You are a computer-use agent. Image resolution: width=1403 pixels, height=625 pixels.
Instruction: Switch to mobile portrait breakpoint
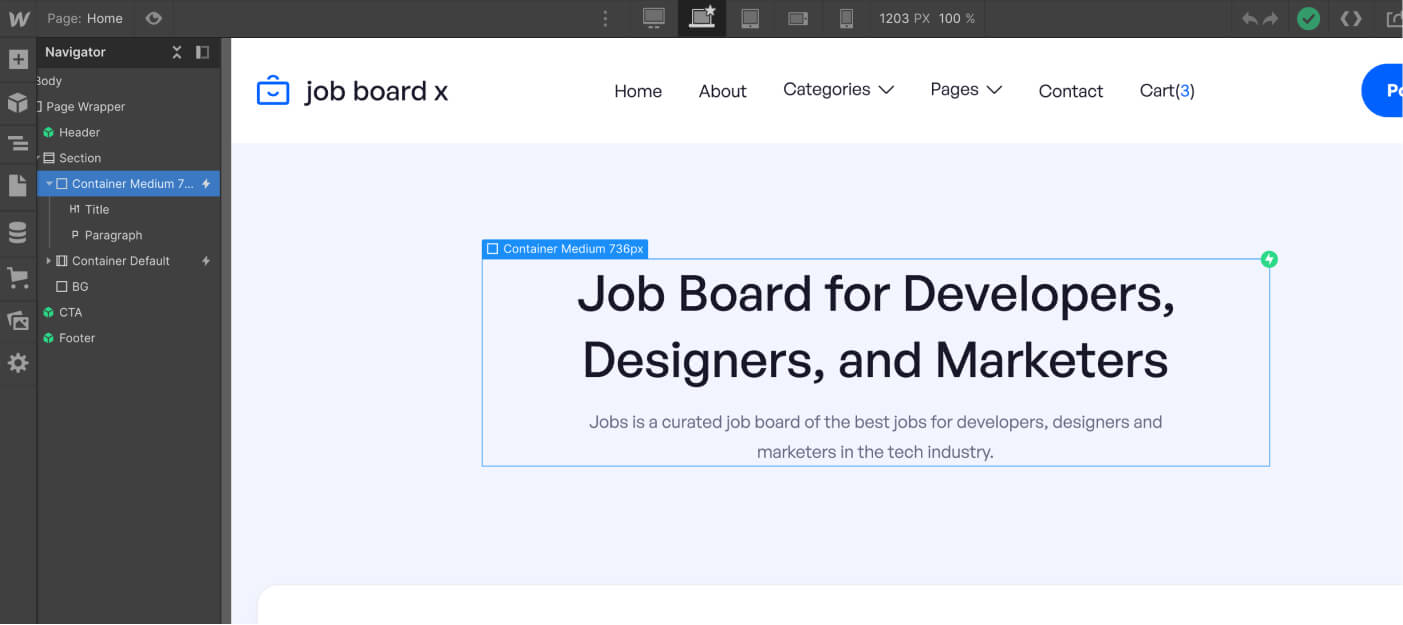pyautogui.click(x=846, y=17)
